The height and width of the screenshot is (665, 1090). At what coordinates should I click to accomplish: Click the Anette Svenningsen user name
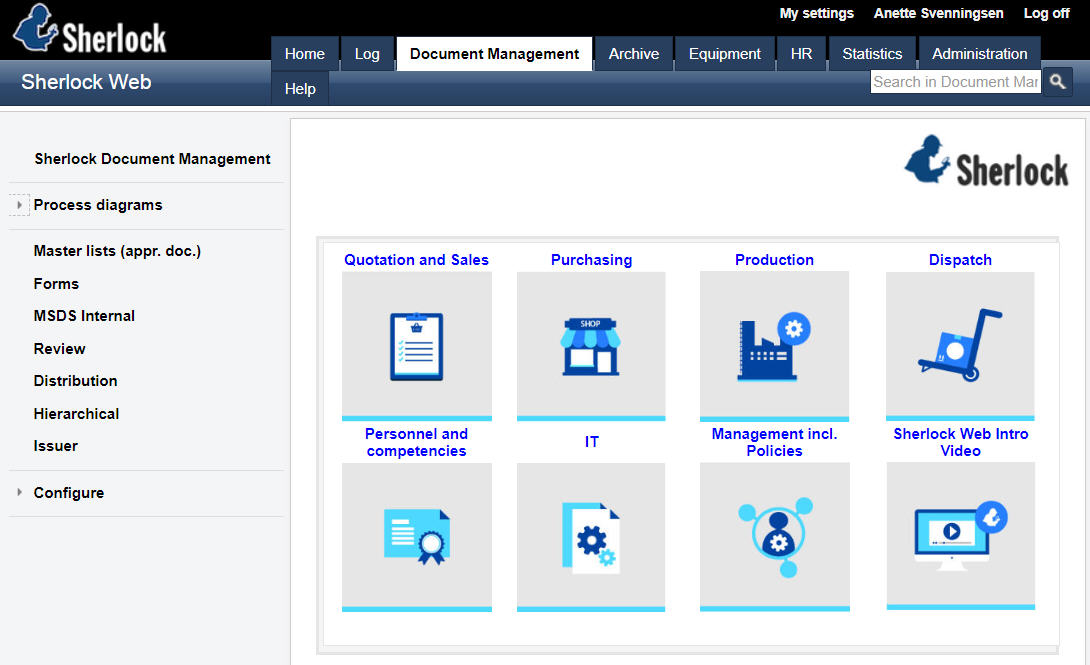tap(938, 13)
